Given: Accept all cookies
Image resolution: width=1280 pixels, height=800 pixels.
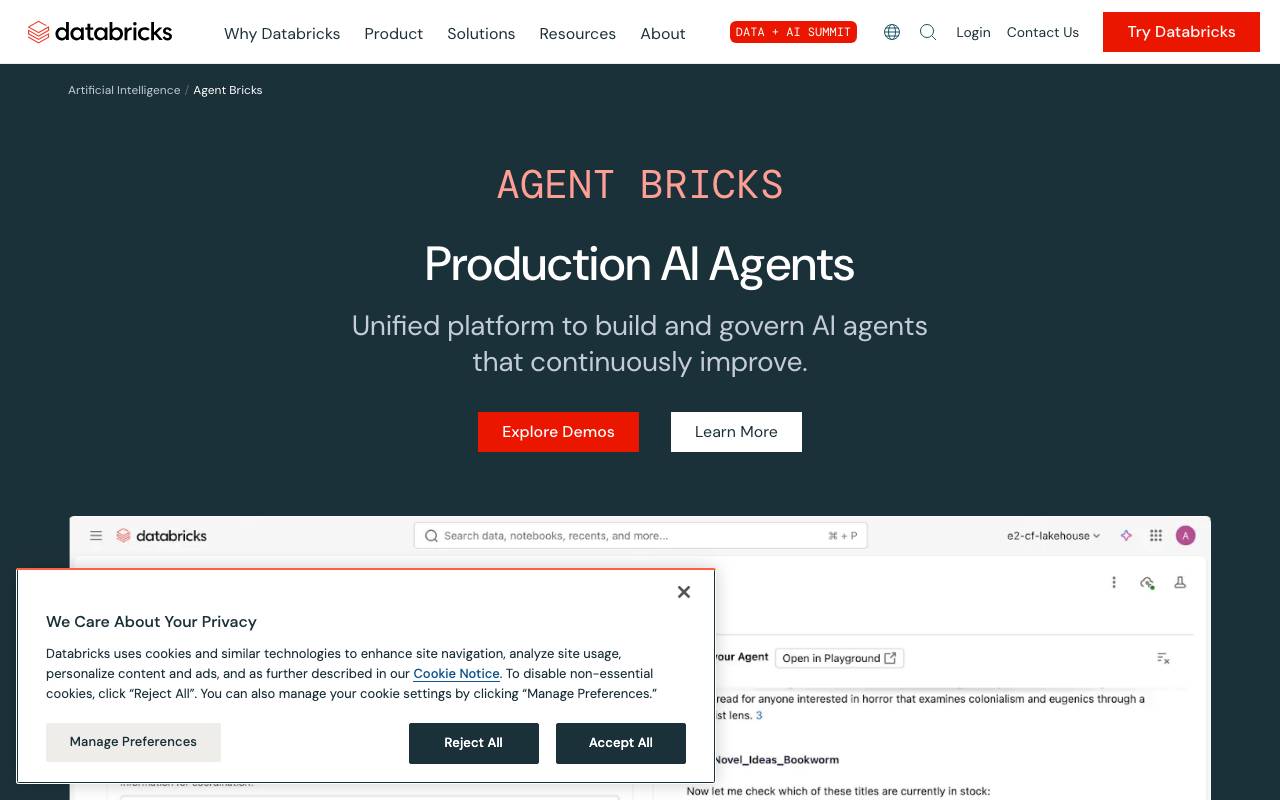Looking at the screenshot, I should (x=621, y=743).
